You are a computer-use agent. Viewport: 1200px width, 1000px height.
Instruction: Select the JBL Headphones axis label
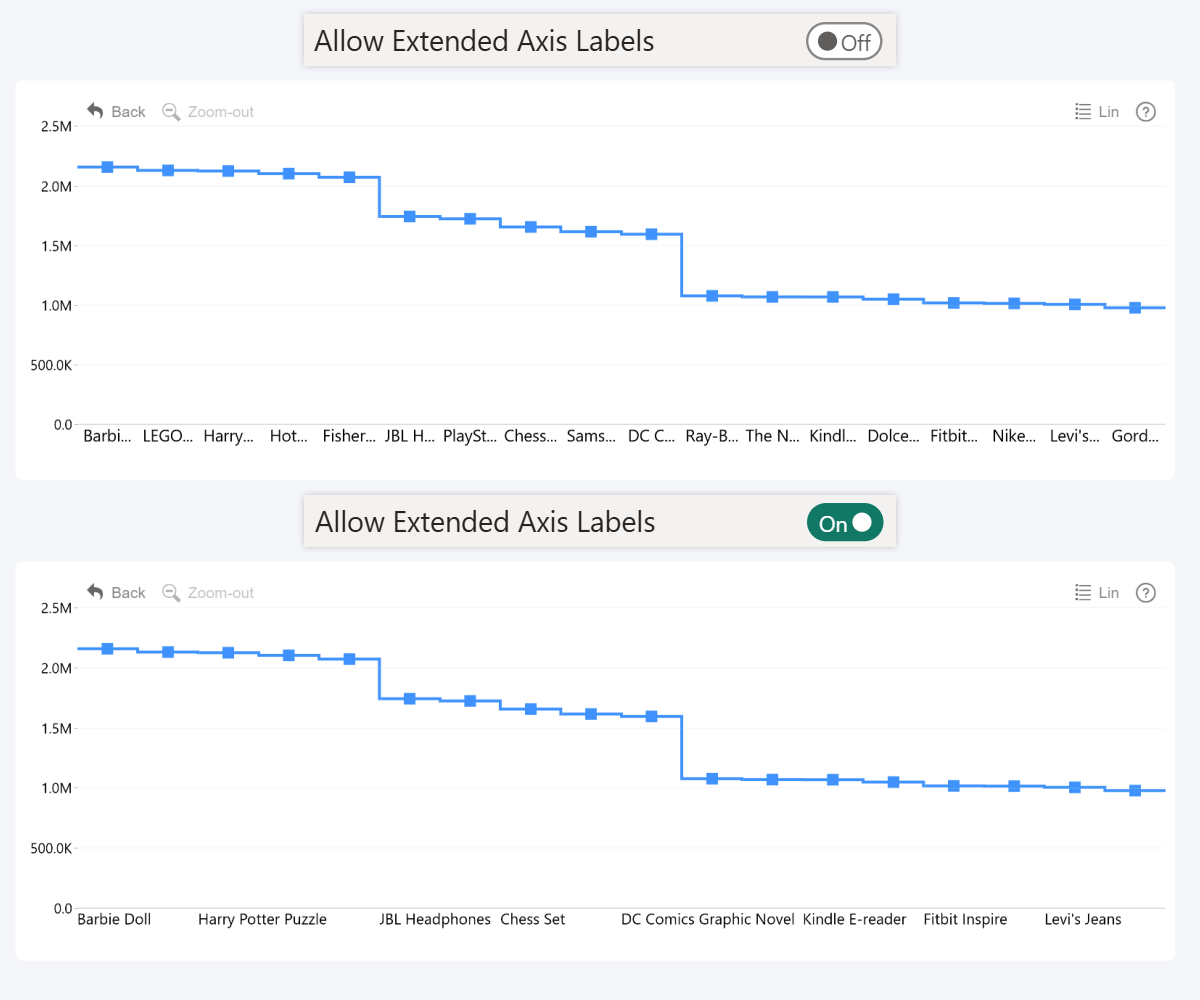point(435,919)
